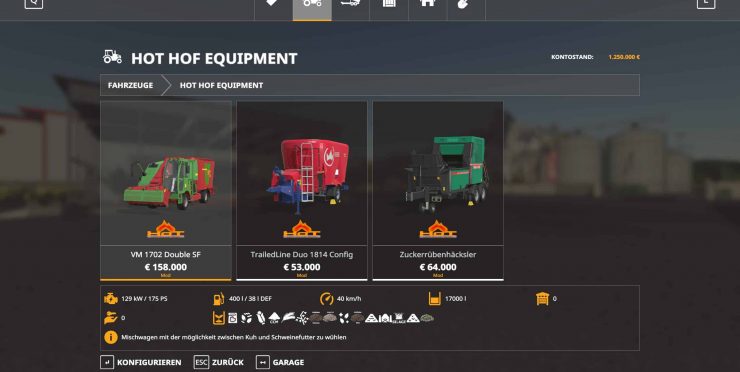Click the 17000 l capacity icon

click(x=435, y=298)
